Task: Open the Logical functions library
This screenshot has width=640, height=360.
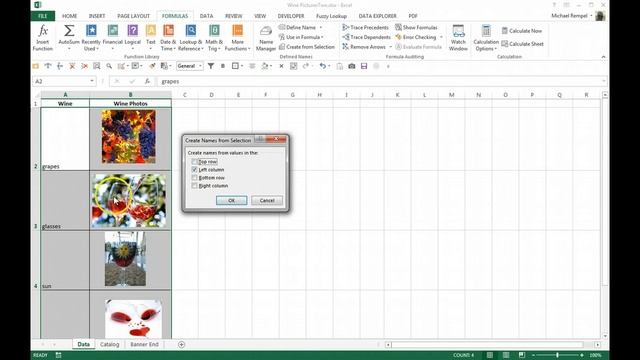Action: click(133, 38)
